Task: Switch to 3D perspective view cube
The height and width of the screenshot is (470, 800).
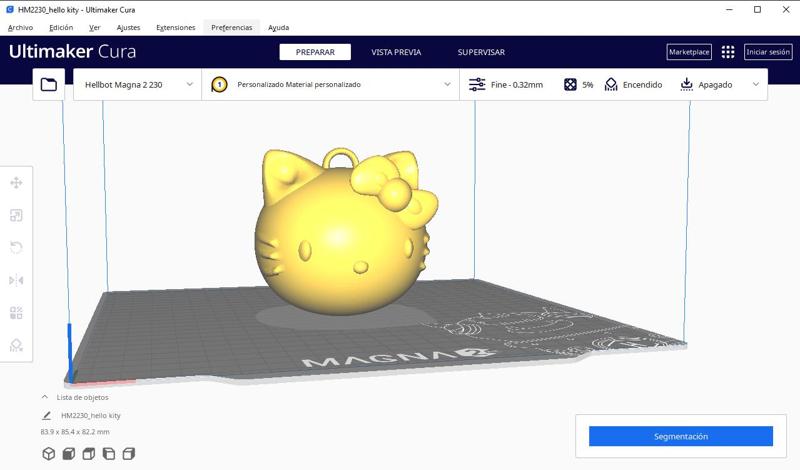Action: (48, 454)
